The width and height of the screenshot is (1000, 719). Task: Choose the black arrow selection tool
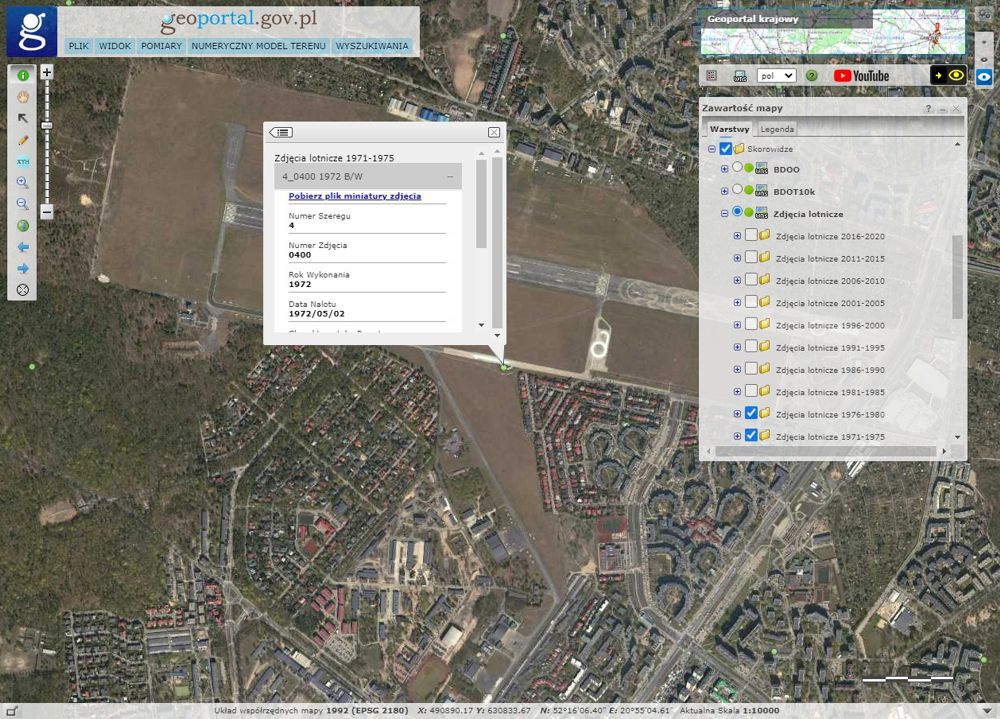pyautogui.click(x=23, y=118)
